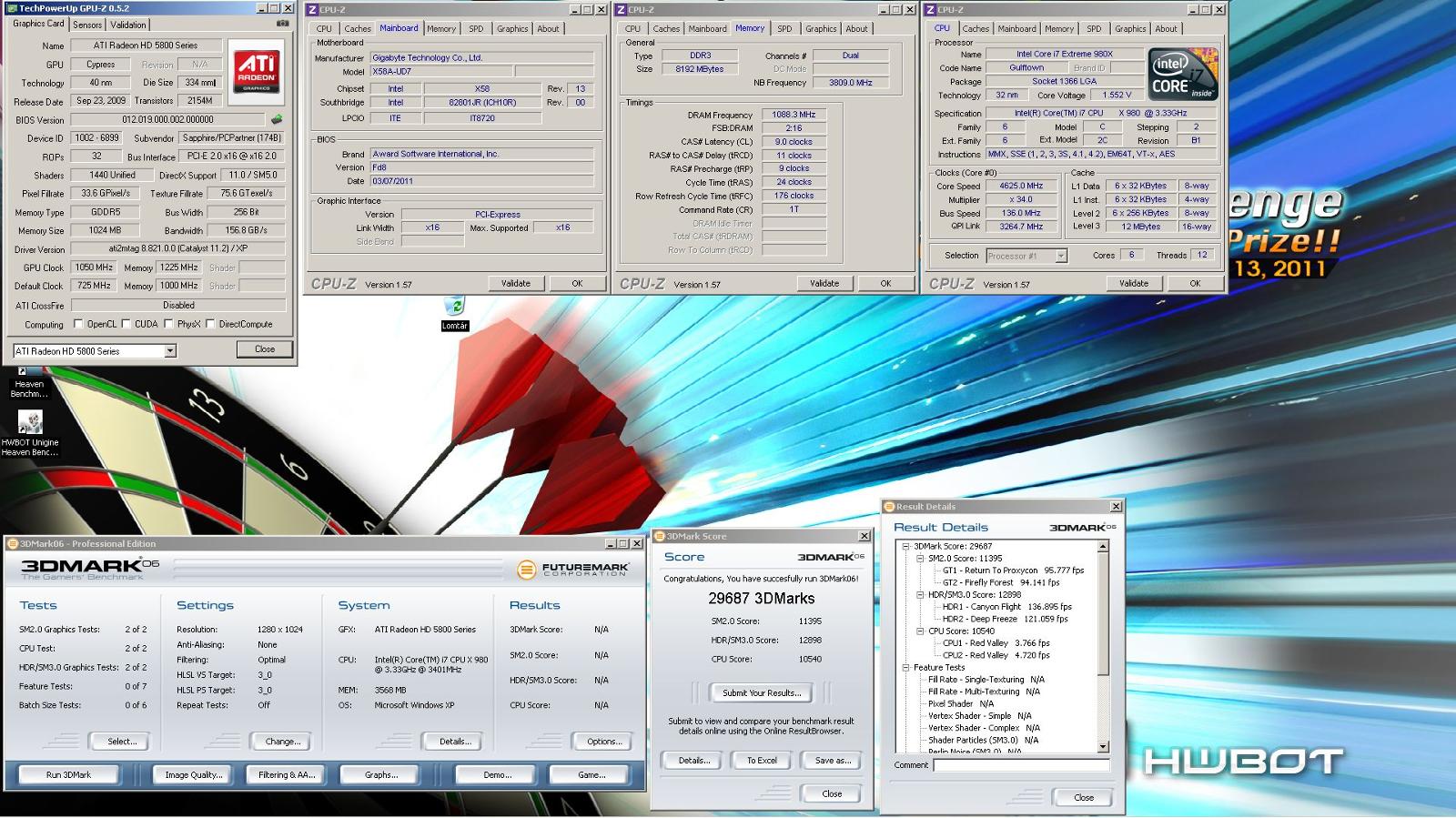The image size is (1456, 818).
Task: Click the Select button under Tests
Action: tap(122, 742)
